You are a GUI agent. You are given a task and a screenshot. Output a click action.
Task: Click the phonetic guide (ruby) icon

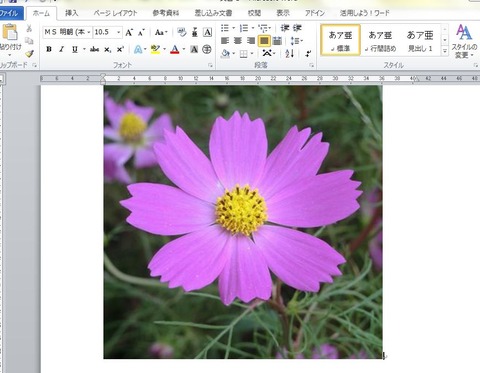[195, 32]
